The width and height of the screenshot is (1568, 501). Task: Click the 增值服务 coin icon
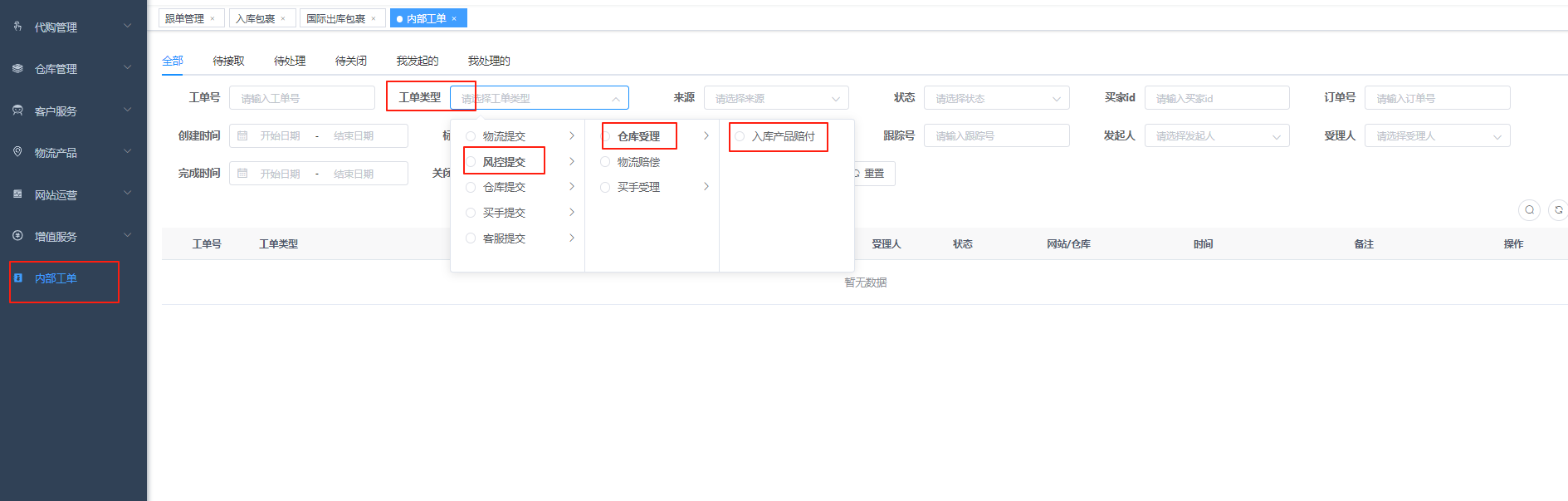click(x=17, y=236)
